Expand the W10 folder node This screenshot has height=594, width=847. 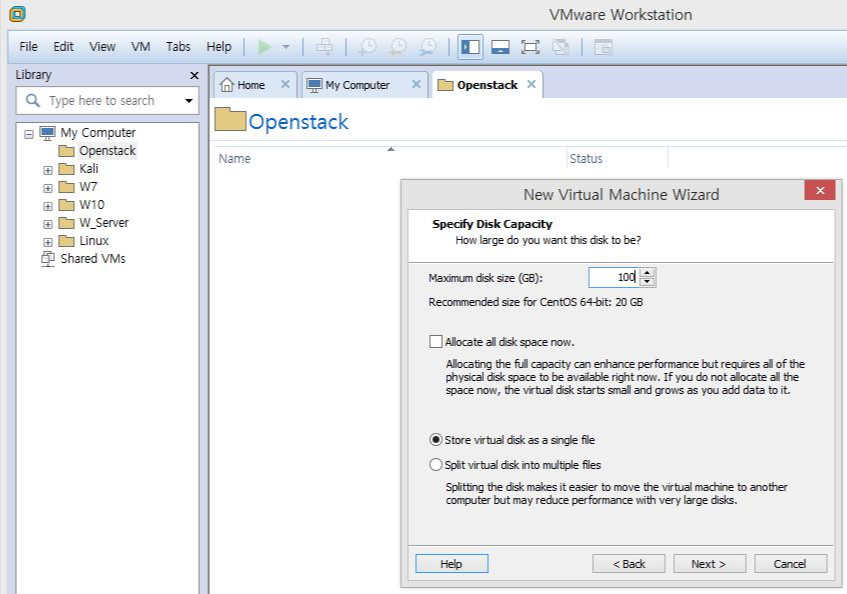coord(48,206)
